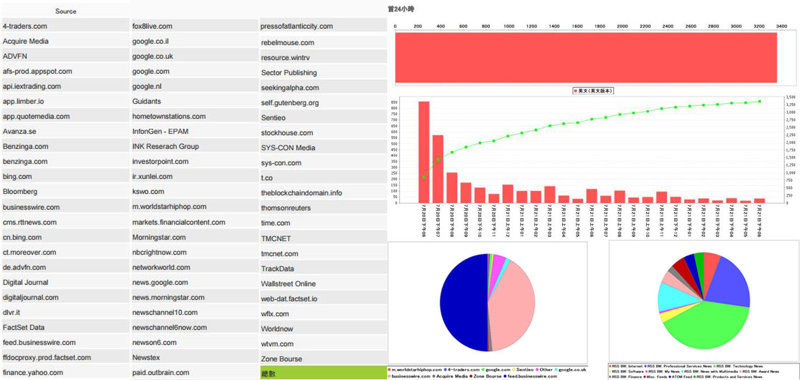This screenshot has height=380, width=800.
Task: Click the google.nl table cell
Action: (x=195, y=86)
